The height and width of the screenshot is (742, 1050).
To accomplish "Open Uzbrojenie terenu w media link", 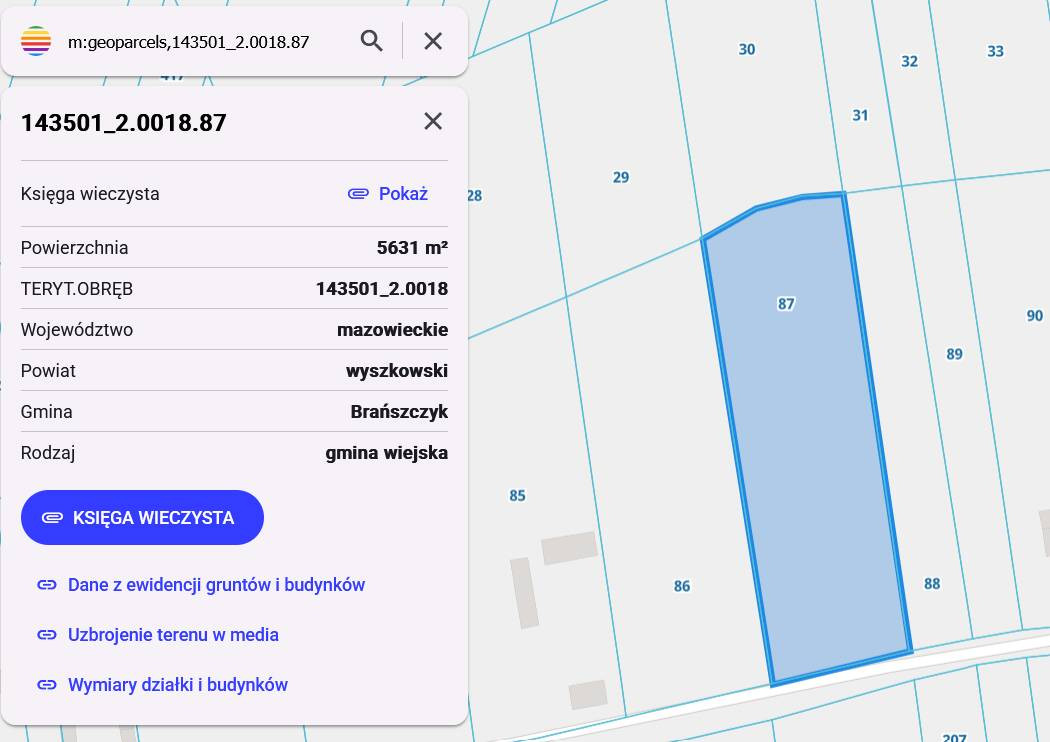I will [x=173, y=634].
